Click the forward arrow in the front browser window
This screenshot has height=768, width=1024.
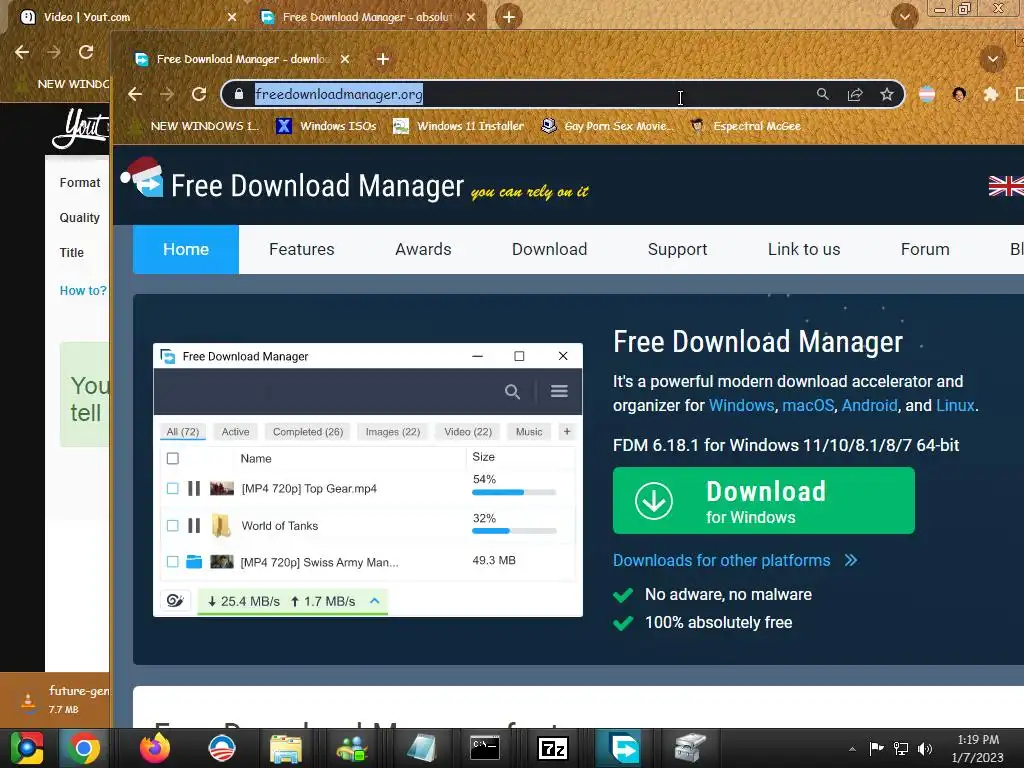coord(167,94)
